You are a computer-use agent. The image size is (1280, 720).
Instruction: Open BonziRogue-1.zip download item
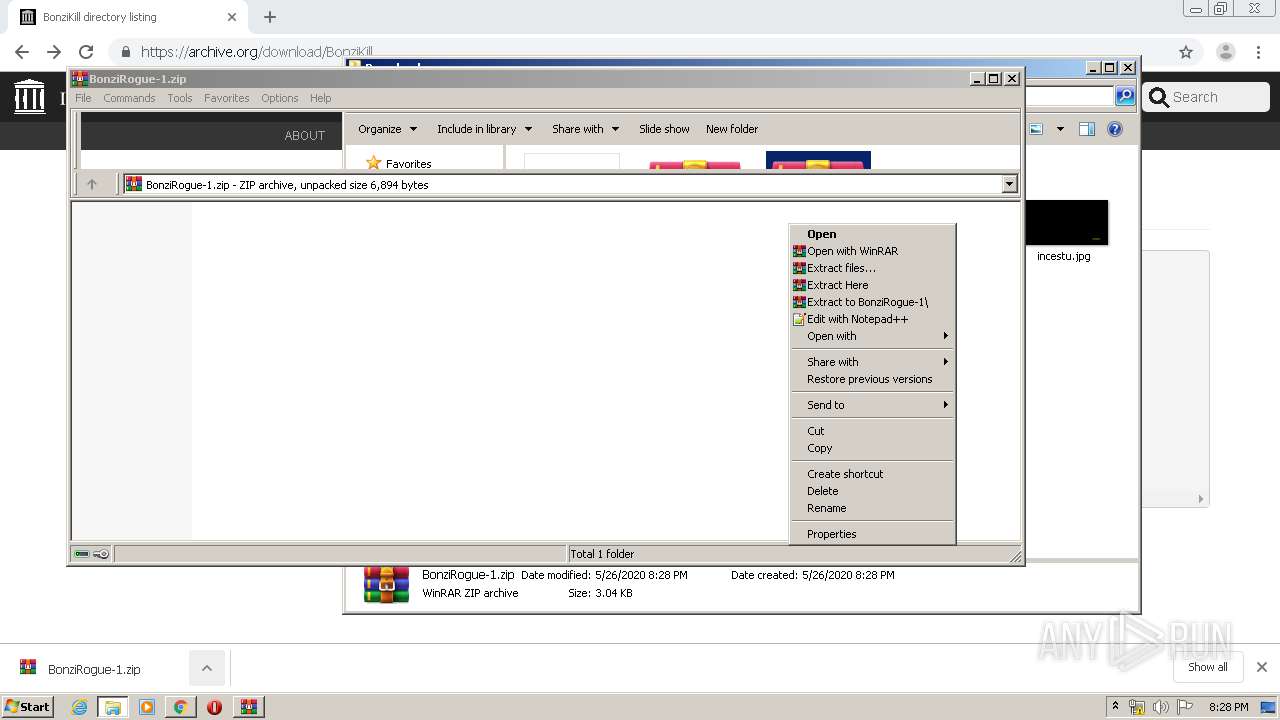click(x=94, y=669)
